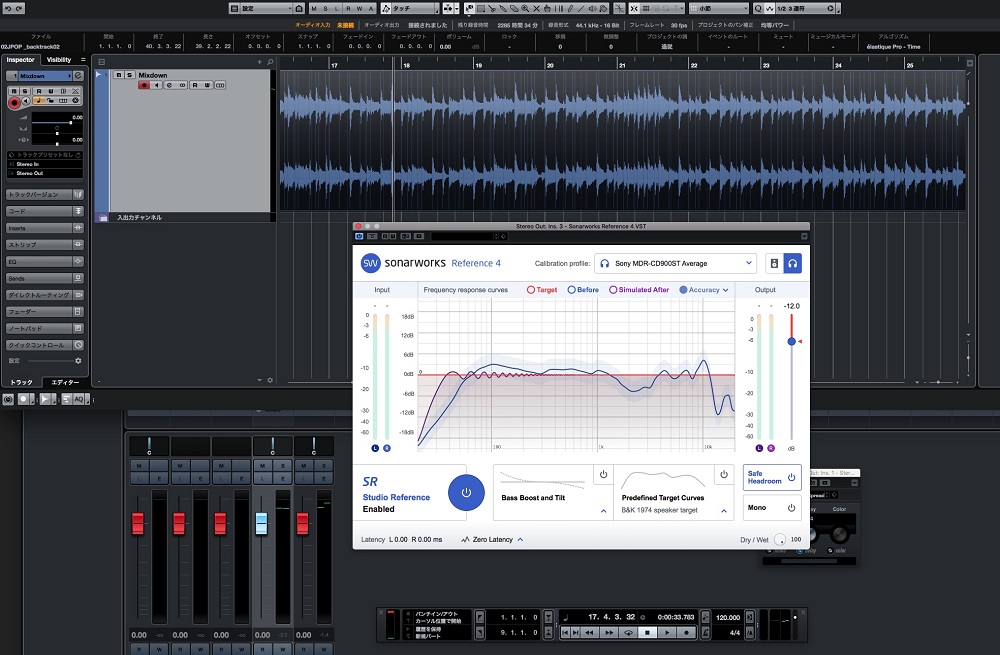The image size is (1000, 655).
Task: Click the Inspector settings gear icon
Action: pyautogui.click(x=78, y=361)
